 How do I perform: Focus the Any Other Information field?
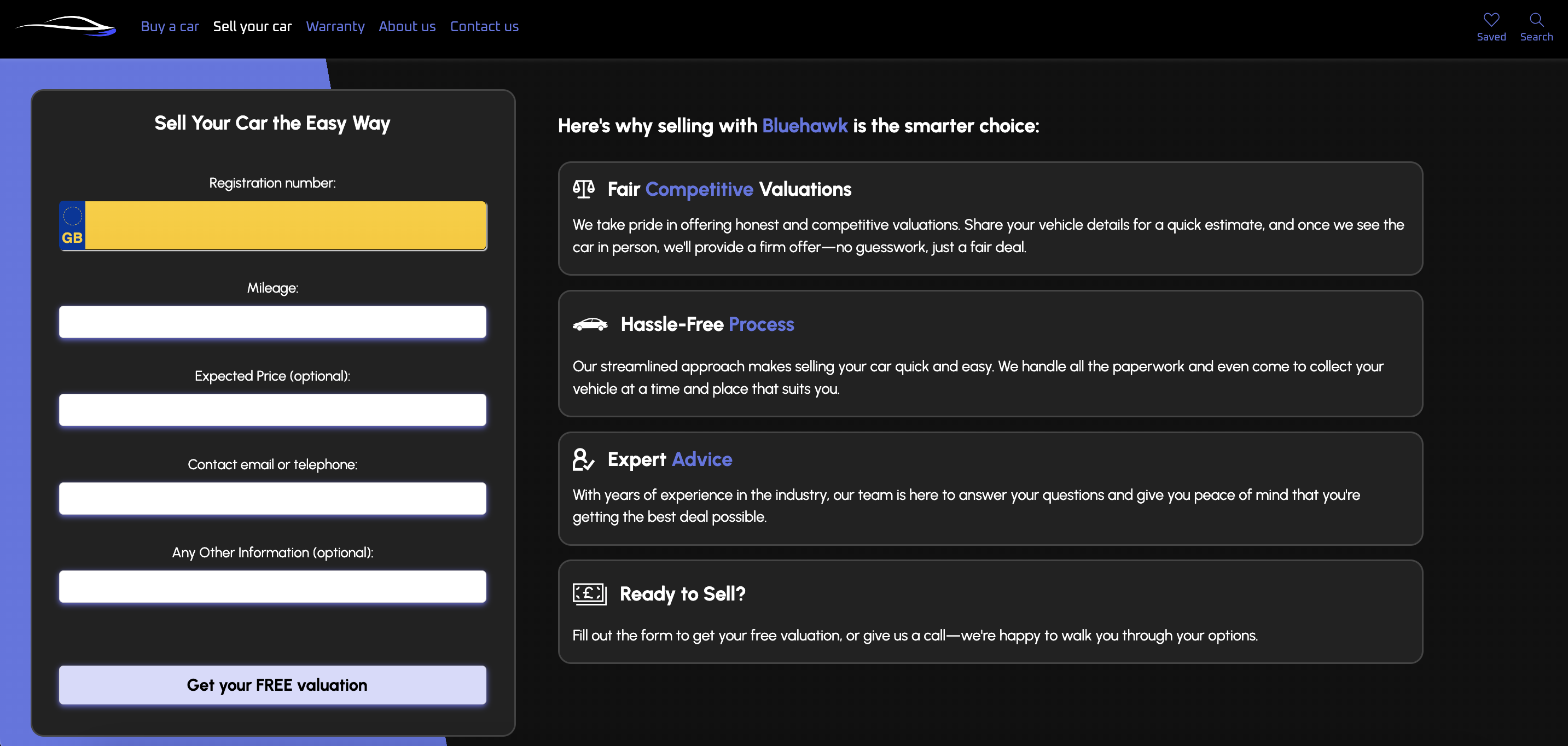[x=272, y=587]
